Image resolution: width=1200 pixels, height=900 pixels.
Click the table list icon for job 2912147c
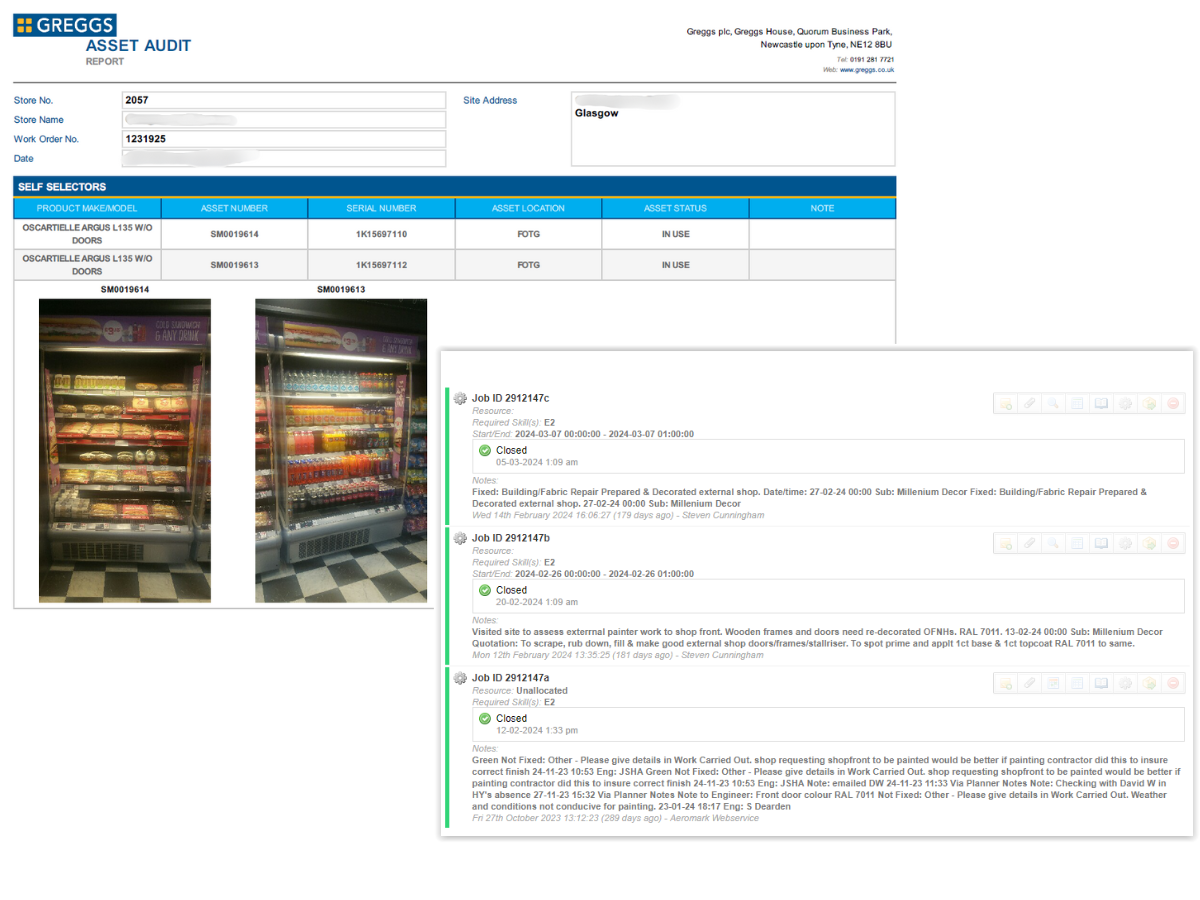[1077, 404]
